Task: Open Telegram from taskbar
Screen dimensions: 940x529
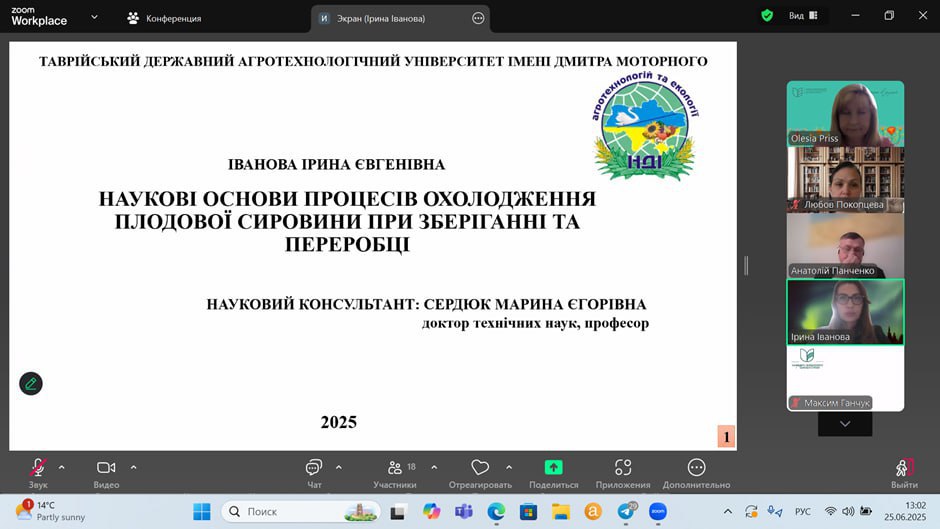Action: [626, 512]
